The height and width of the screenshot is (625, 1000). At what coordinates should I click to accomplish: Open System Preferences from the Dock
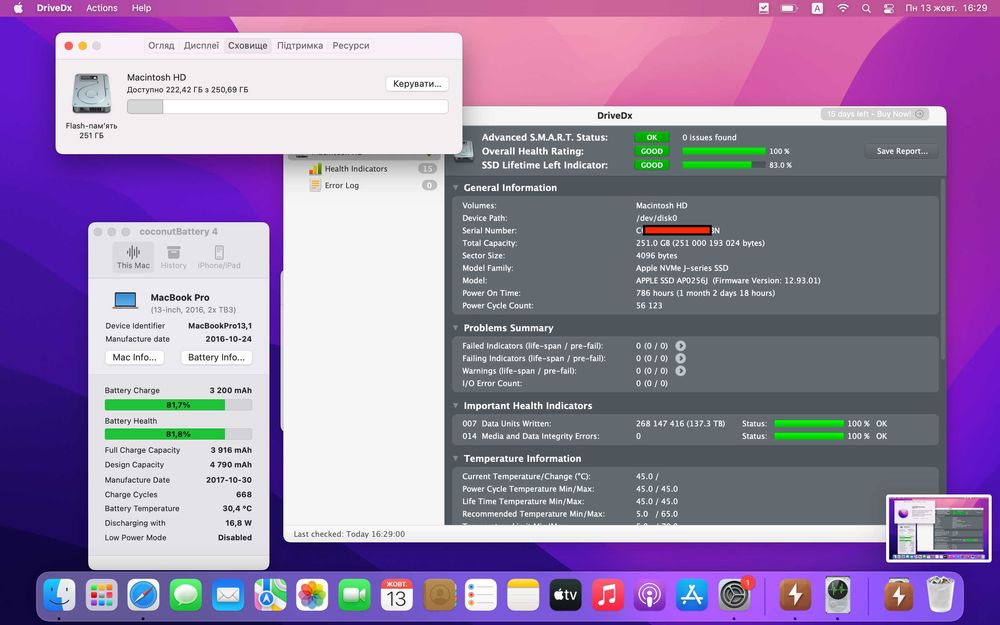pyautogui.click(x=734, y=596)
